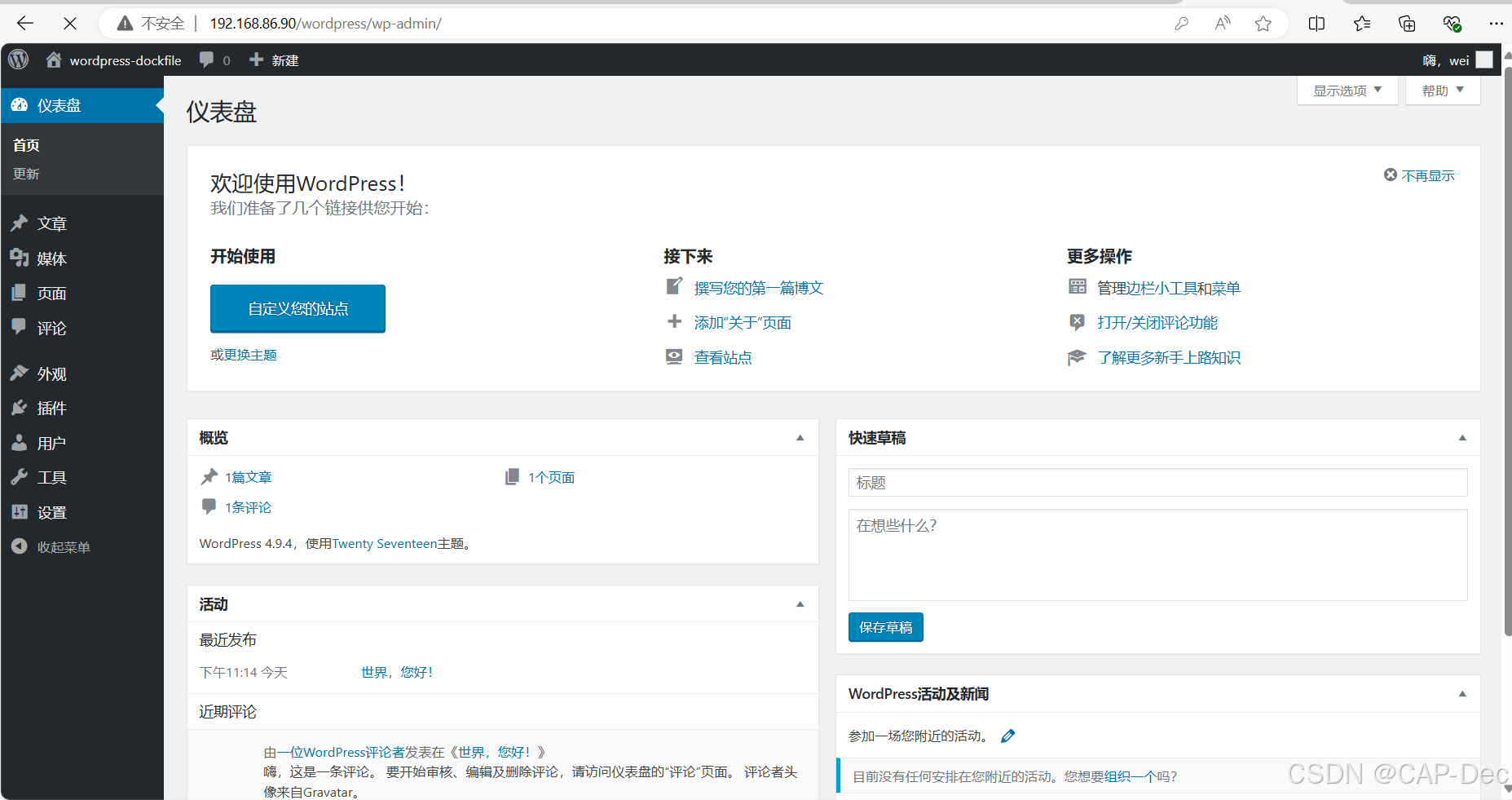The width and height of the screenshot is (1512, 800).
Task: Expand 帮助 dropdown
Action: pyautogui.click(x=1443, y=91)
